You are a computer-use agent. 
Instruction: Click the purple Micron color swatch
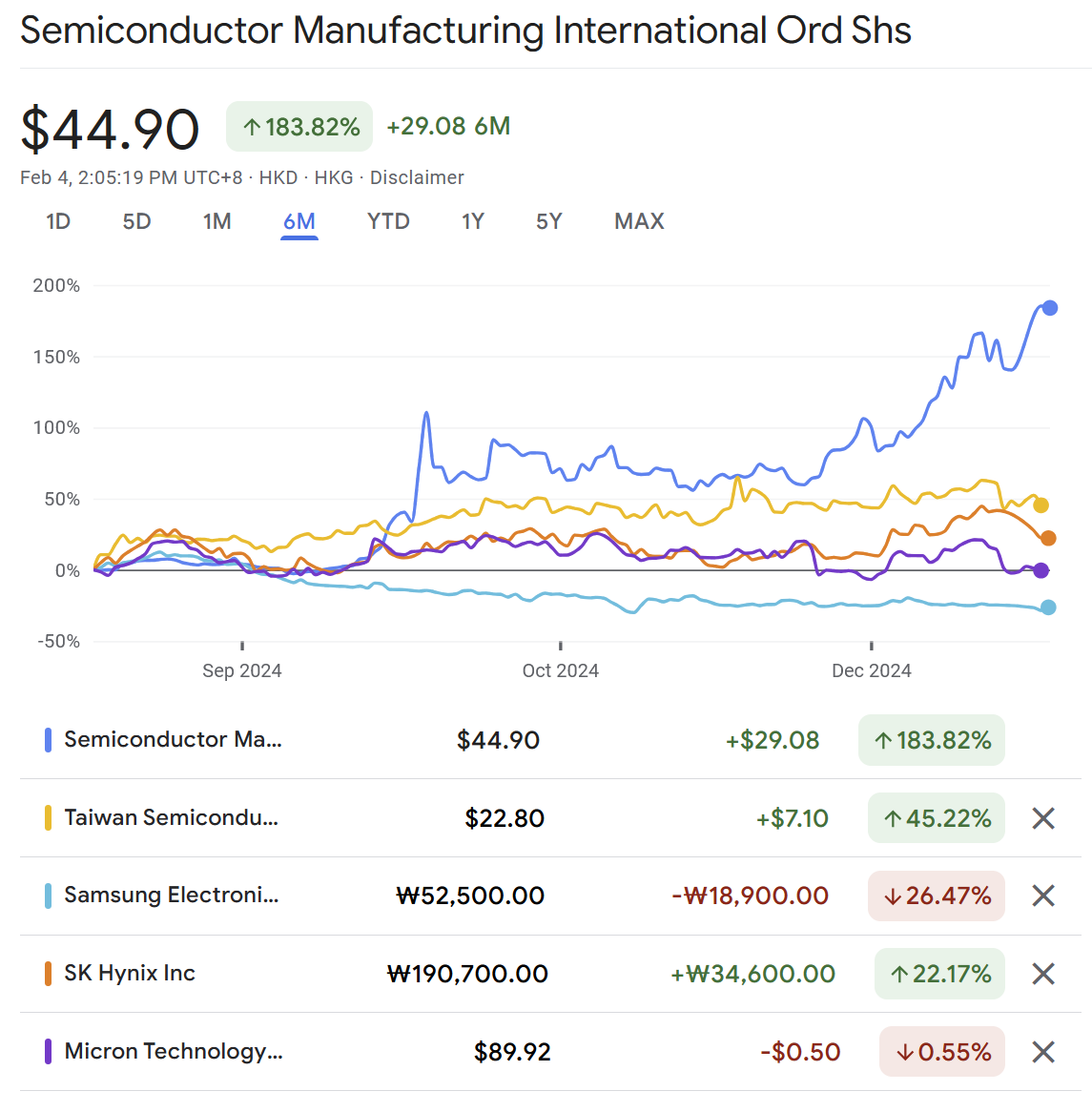(48, 1051)
